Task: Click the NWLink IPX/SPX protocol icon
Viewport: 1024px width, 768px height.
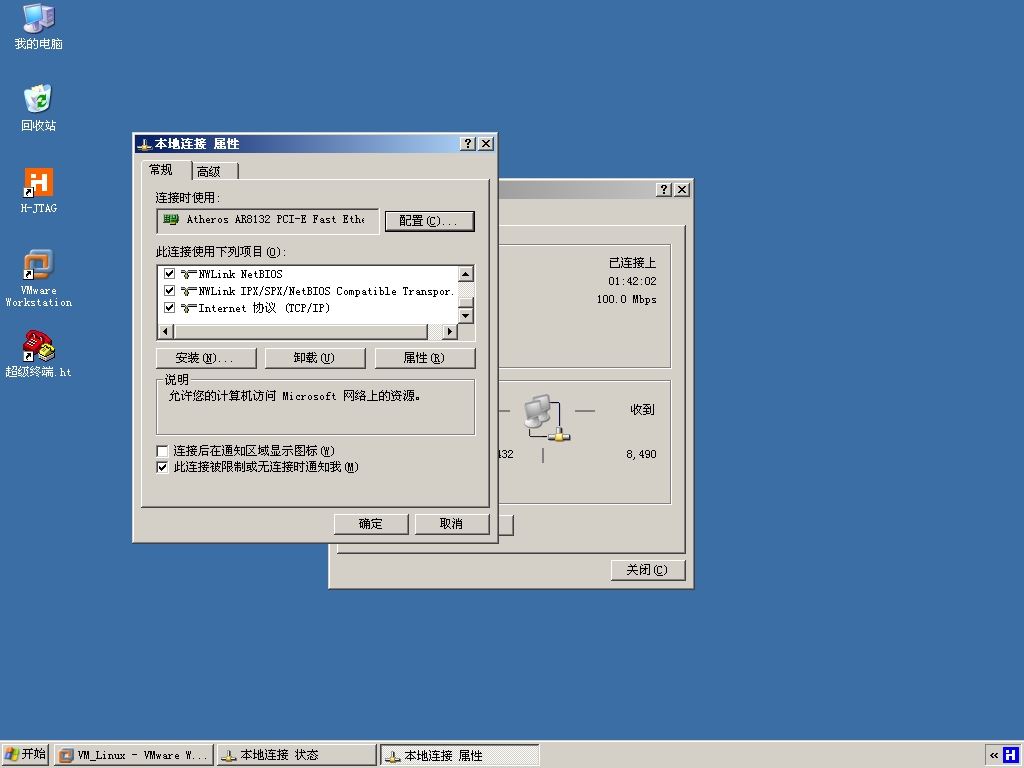Action: point(189,291)
